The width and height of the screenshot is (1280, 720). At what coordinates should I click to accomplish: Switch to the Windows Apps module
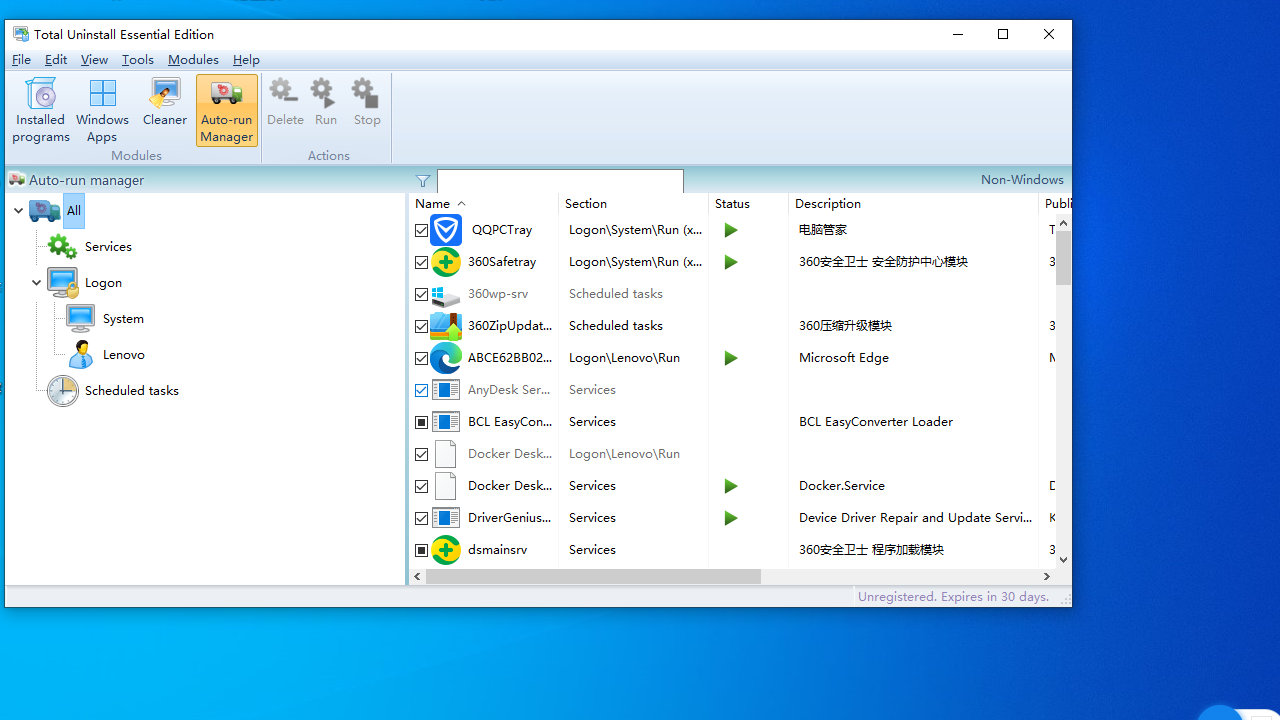[101, 110]
